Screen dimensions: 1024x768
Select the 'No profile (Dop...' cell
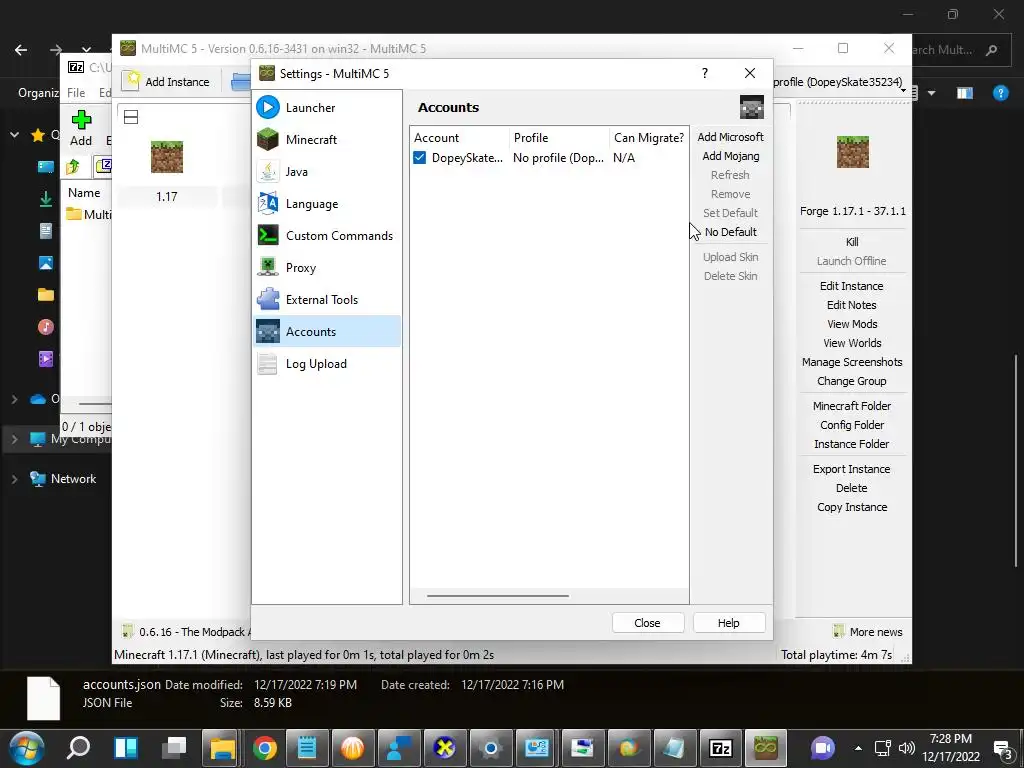[558, 158]
